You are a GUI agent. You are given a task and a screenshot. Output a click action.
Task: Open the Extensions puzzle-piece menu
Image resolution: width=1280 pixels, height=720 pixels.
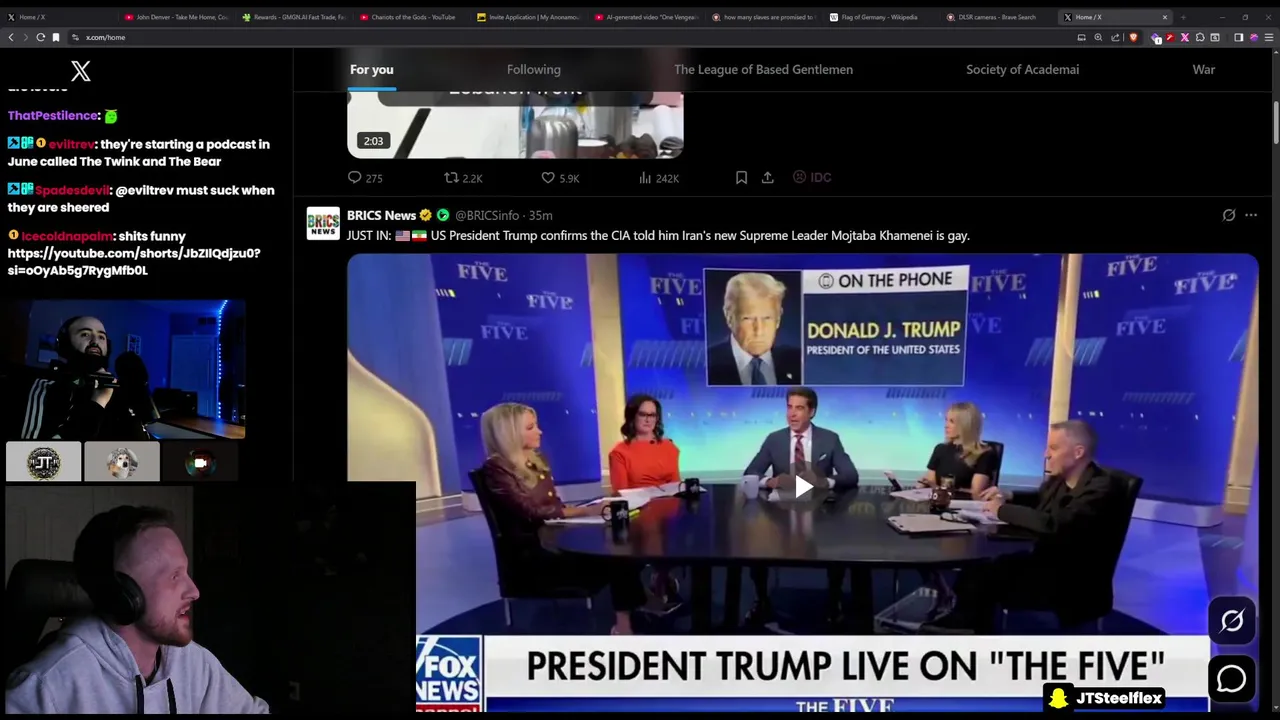tap(1200, 37)
